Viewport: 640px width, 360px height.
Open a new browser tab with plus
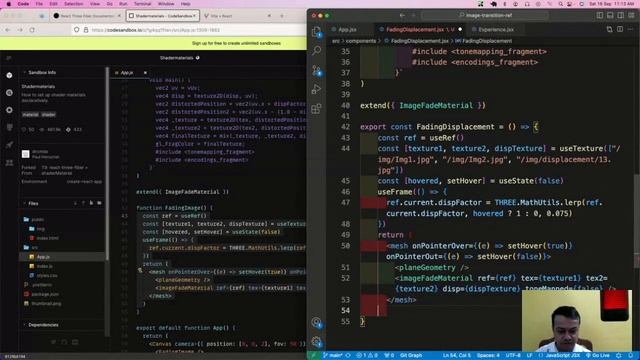[x=282, y=16]
